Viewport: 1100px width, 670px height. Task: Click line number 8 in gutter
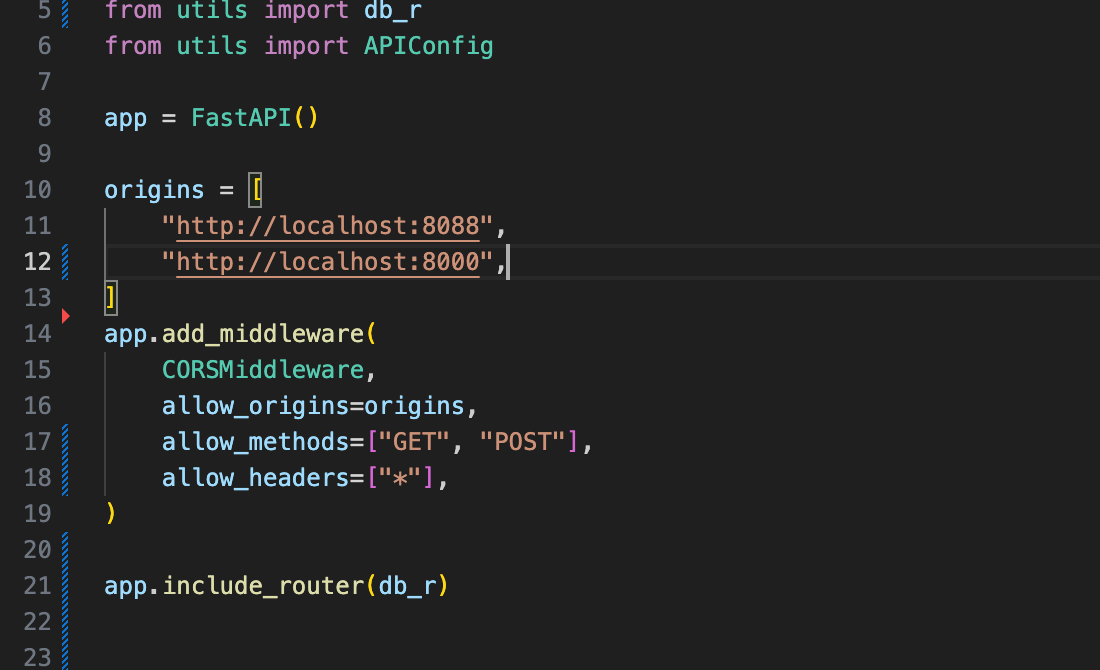point(44,117)
